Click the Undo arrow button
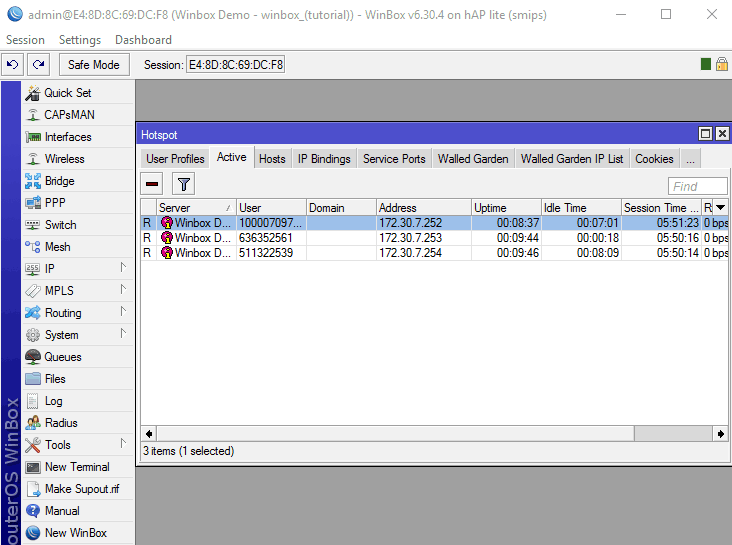Screen dimensions: 732x545 13,64
